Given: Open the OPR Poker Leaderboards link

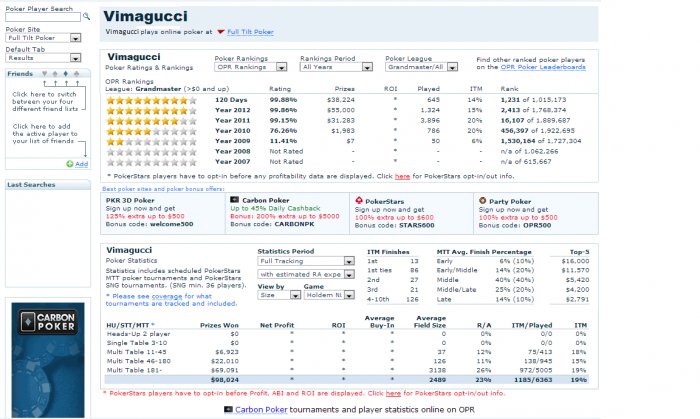Looking at the screenshot, I should tap(543, 67).
